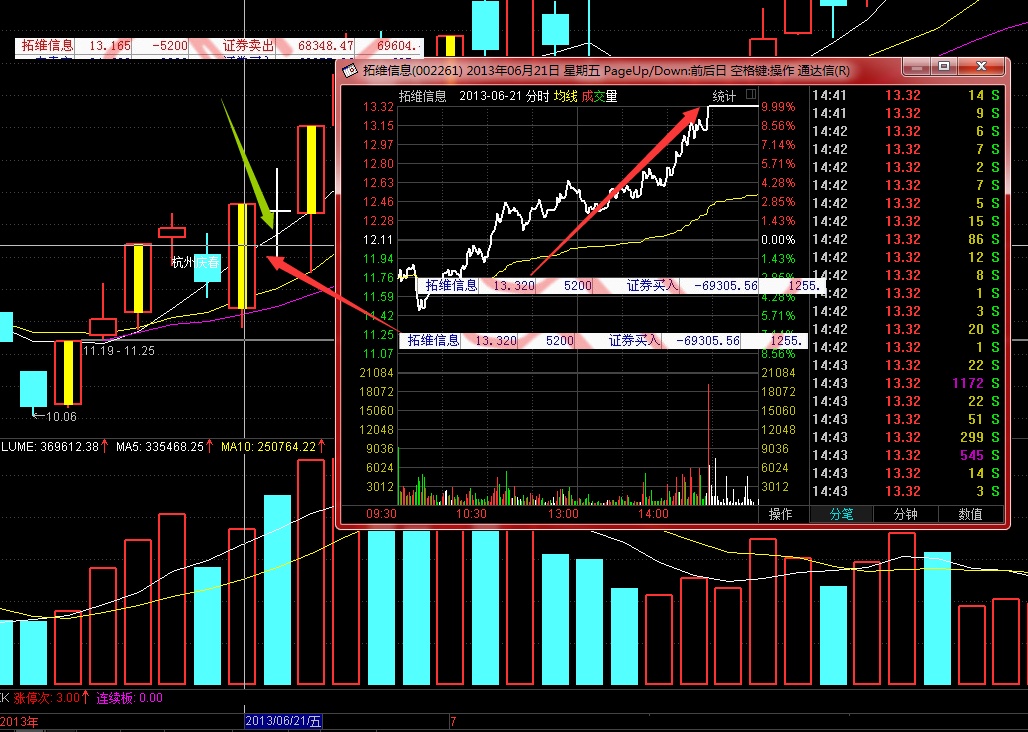Click the 2013年 year label on timeline
The image size is (1028, 732).
click(20, 721)
